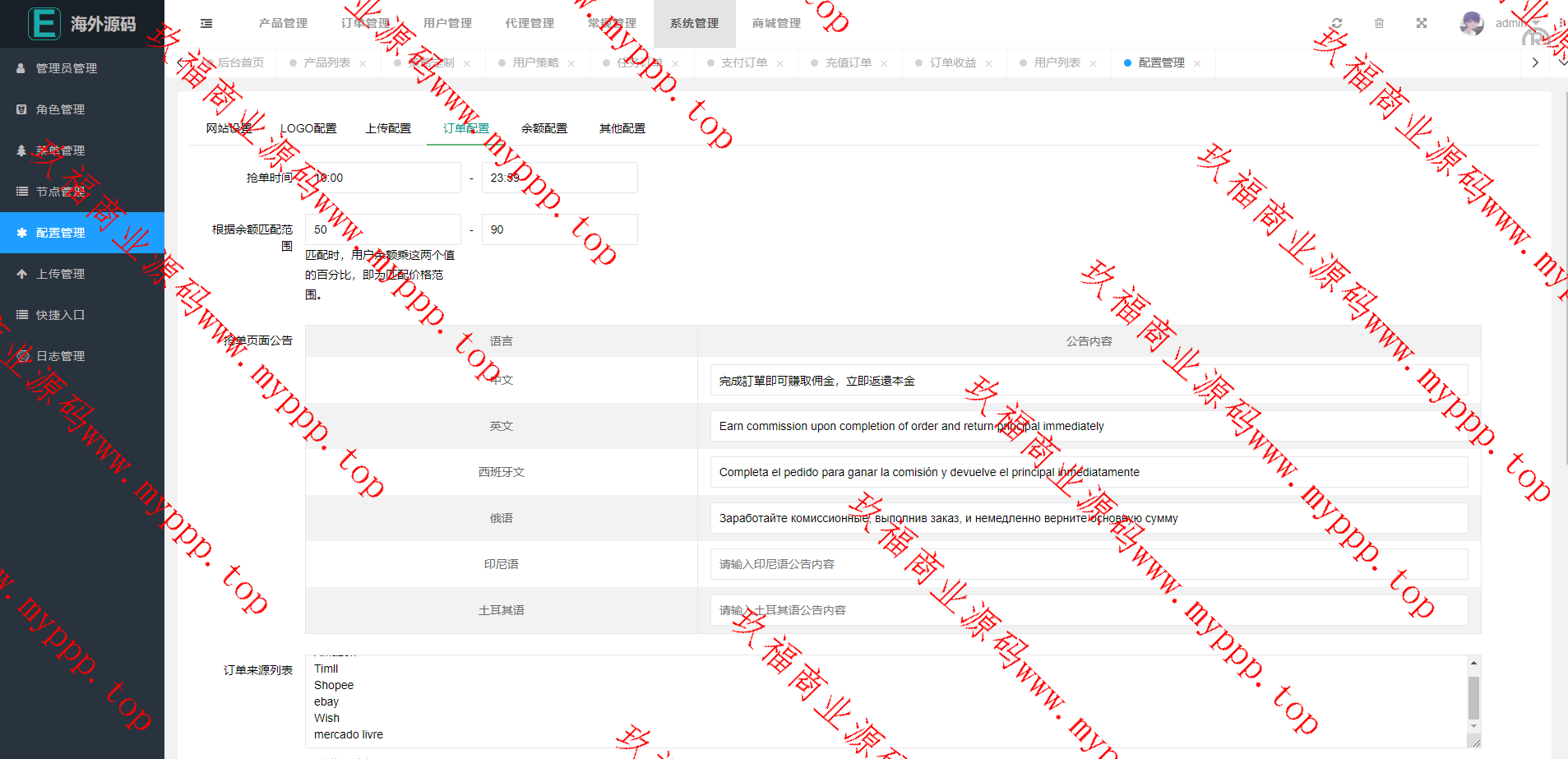The width and height of the screenshot is (1568, 759).
Task: Switch to the 其他配置 tab
Action: pyautogui.click(x=622, y=128)
